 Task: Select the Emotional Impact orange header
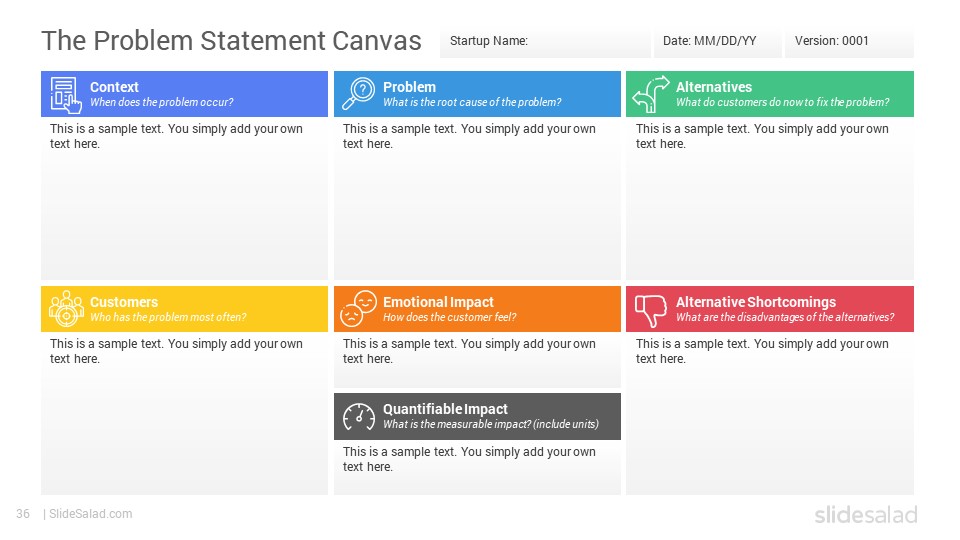point(477,309)
